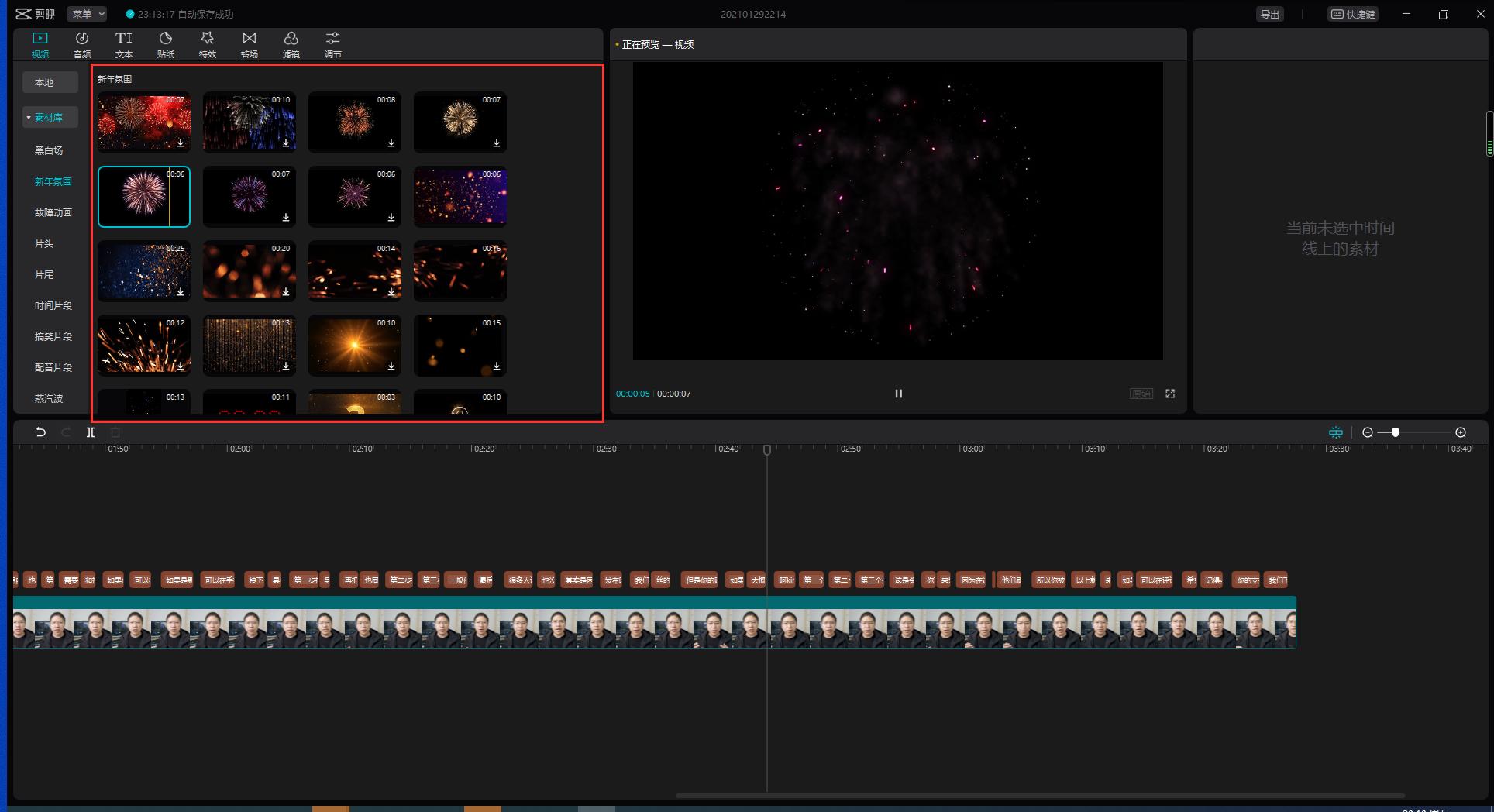This screenshot has height=812, width=1494.
Task: Open the 转场 transitions panel
Action: pyautogui.click(x=249, y=44)
